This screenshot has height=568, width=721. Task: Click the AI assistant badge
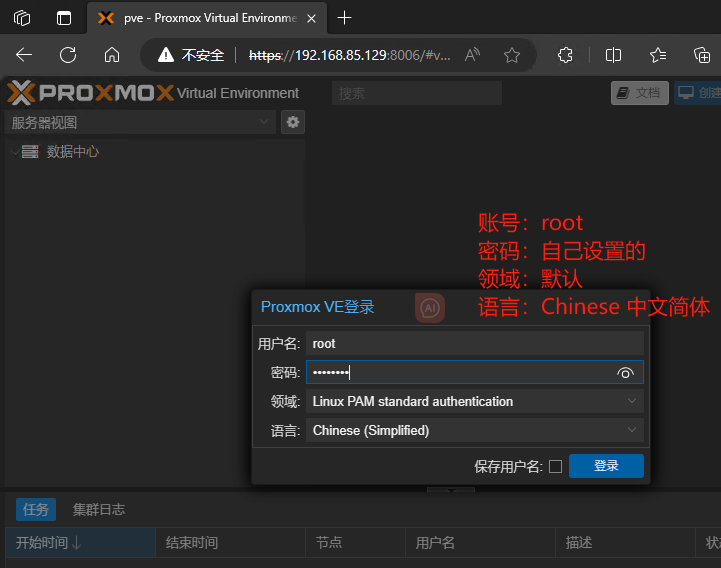[x=430, y=308]
